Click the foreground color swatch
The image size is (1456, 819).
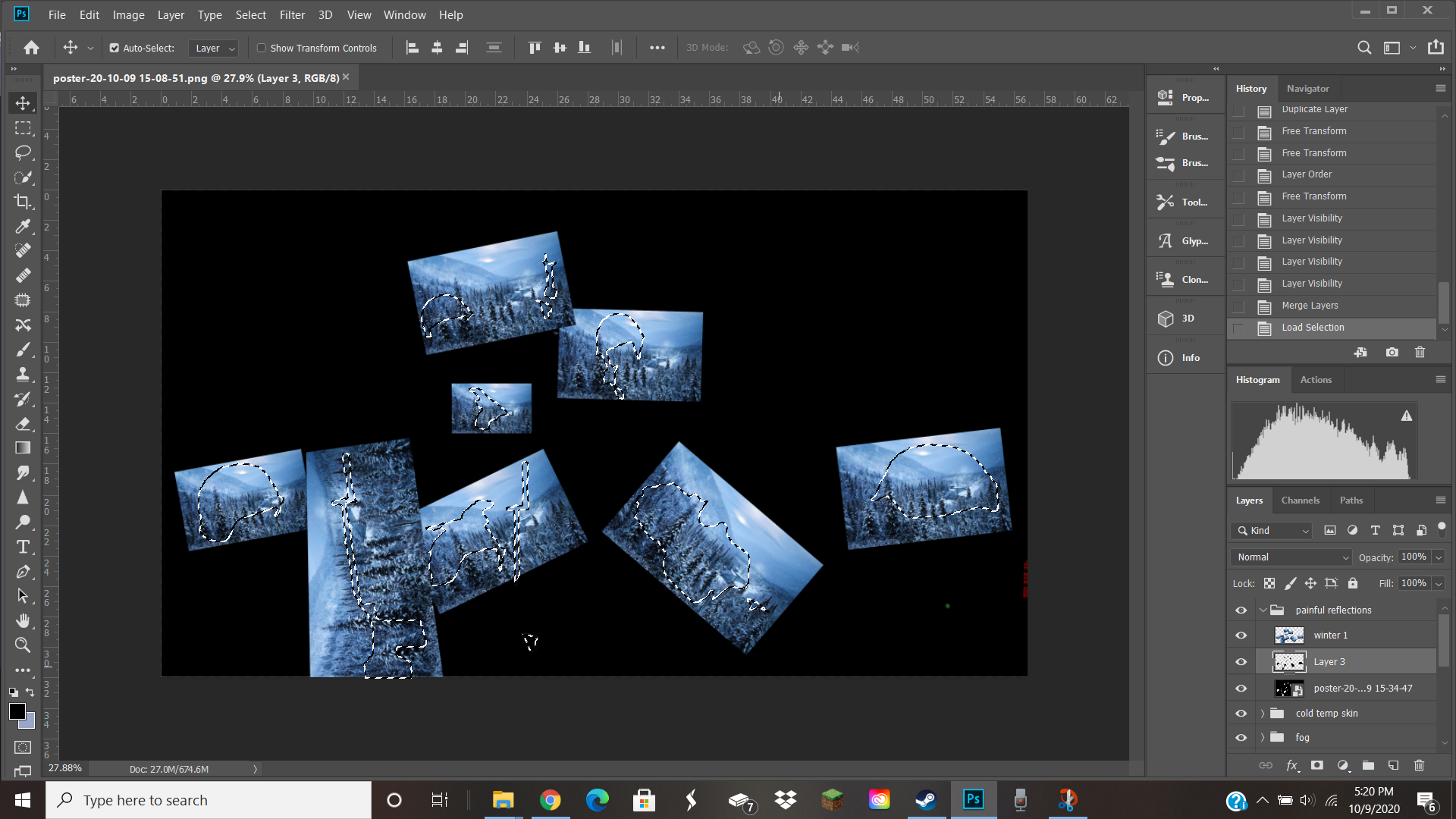tap(17, 711)
